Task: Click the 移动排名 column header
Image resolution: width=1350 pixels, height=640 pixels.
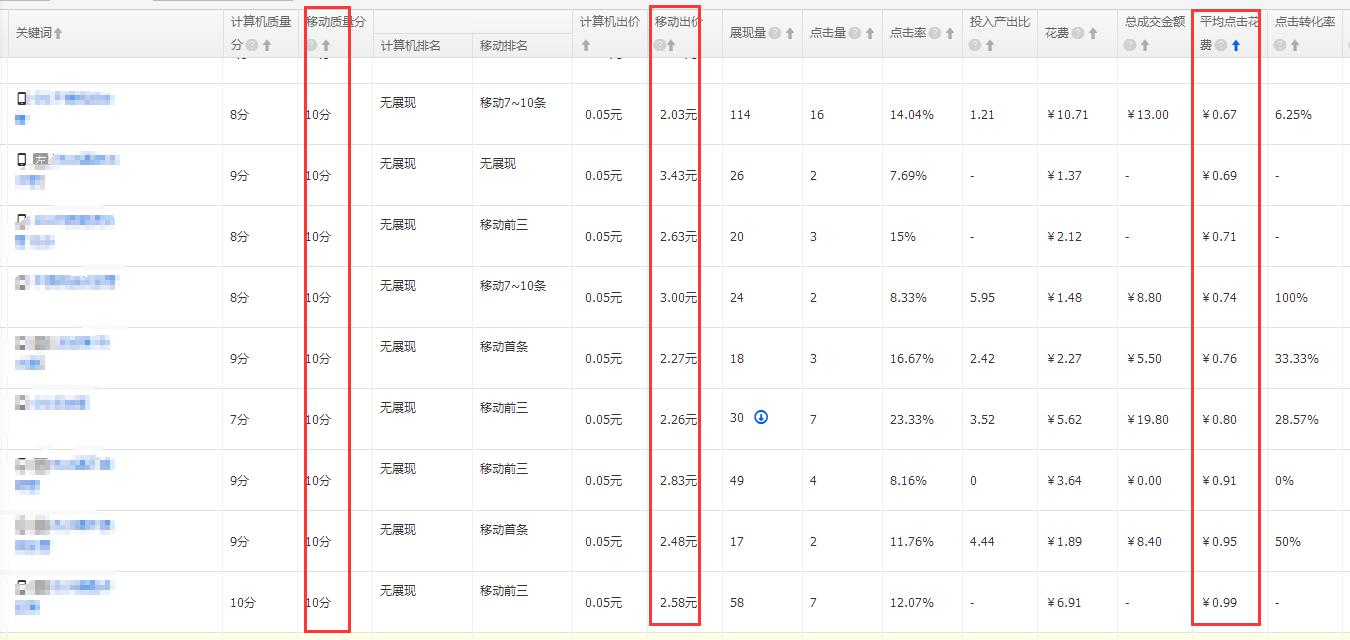Action: 504,45
